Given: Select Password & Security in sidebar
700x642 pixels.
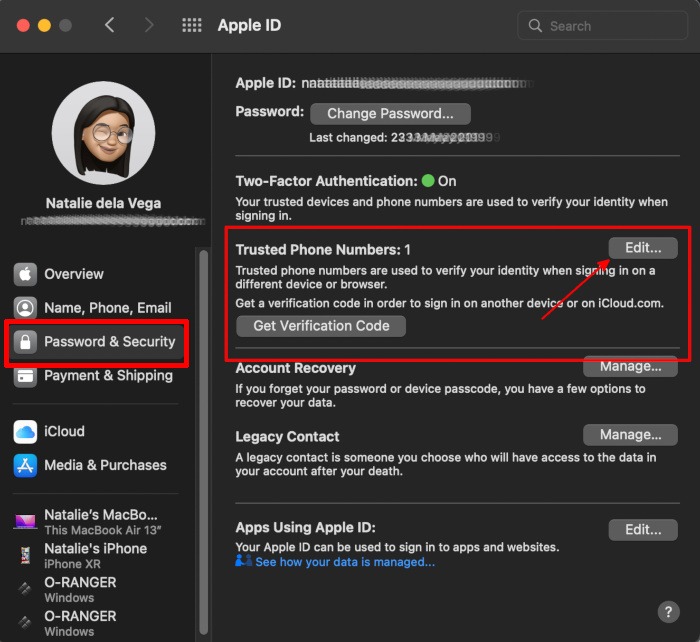Looking at the screenshot, I should [96, 342].
